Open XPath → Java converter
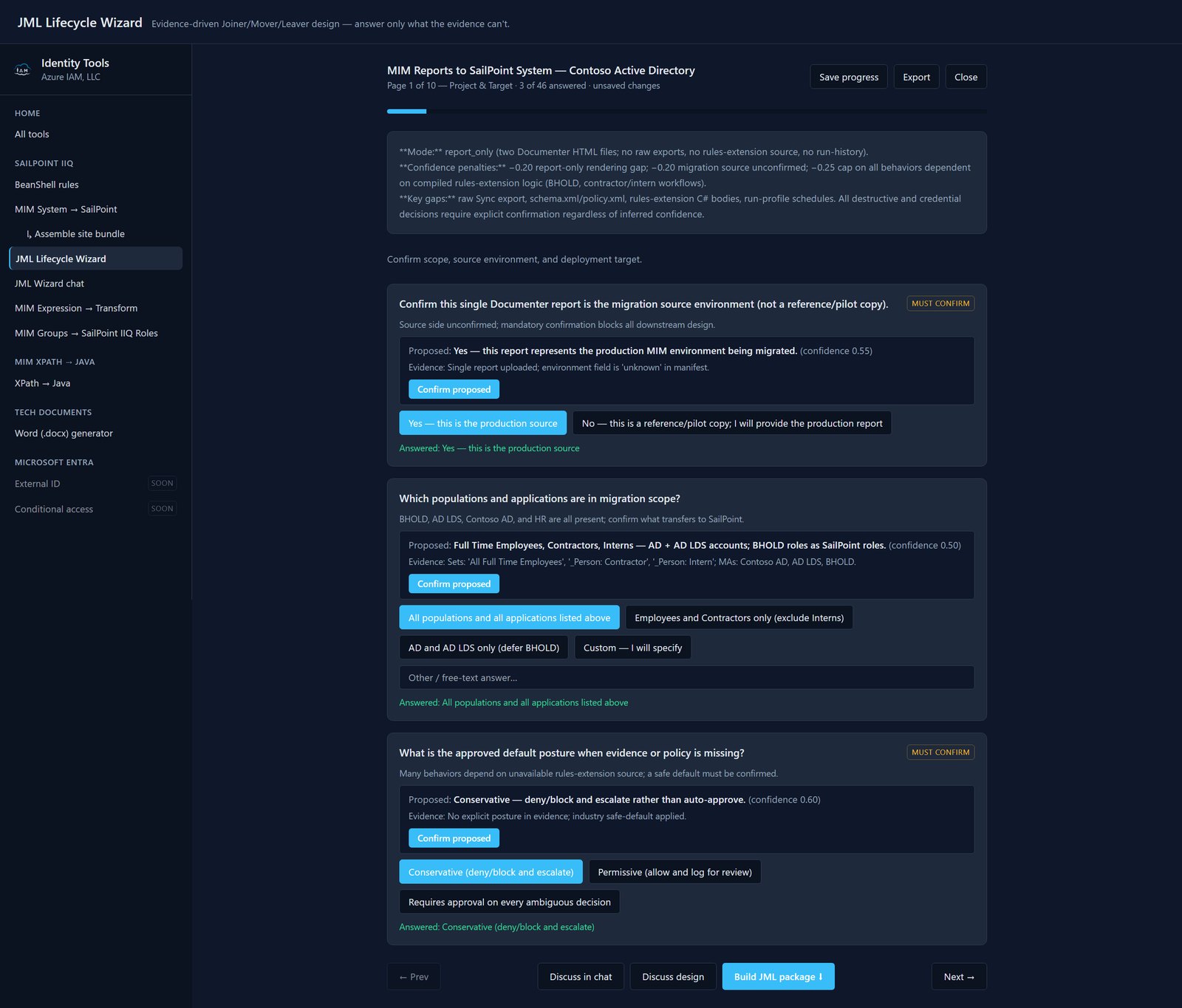 point(42,383)
